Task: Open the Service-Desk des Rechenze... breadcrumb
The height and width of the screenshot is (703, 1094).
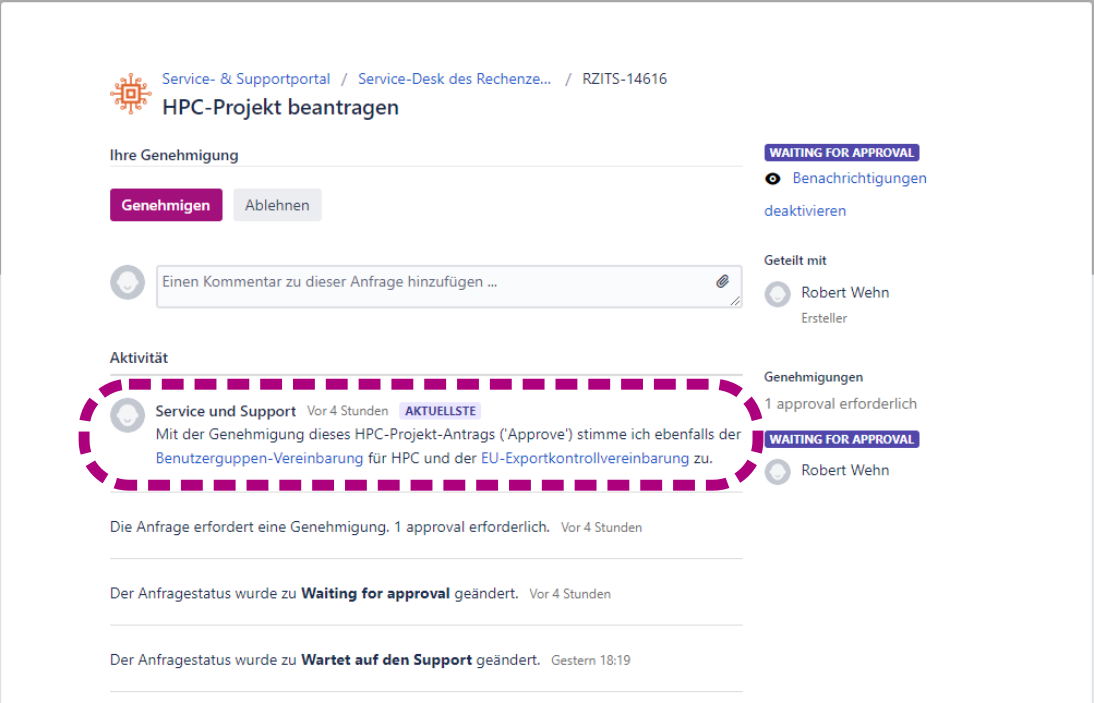Action: tap(454, 79)
